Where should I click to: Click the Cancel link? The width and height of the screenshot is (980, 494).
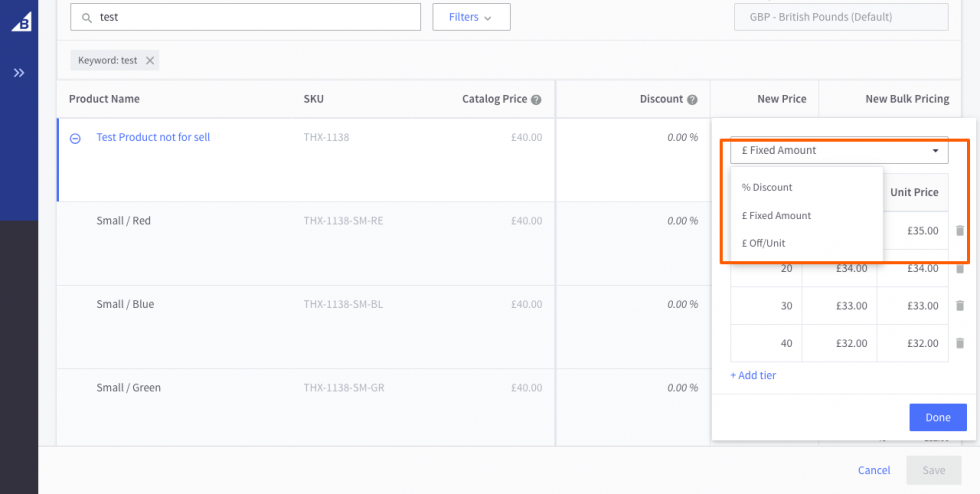pyautogui.click(x=873, y=470)
